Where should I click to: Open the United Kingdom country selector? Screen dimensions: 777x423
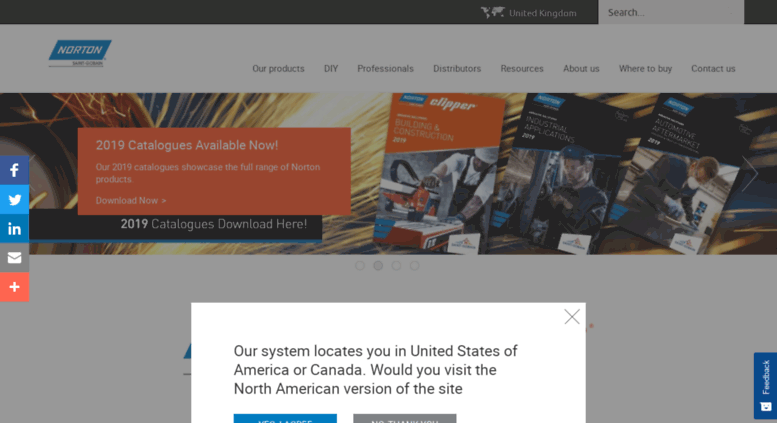pos(543,13)
